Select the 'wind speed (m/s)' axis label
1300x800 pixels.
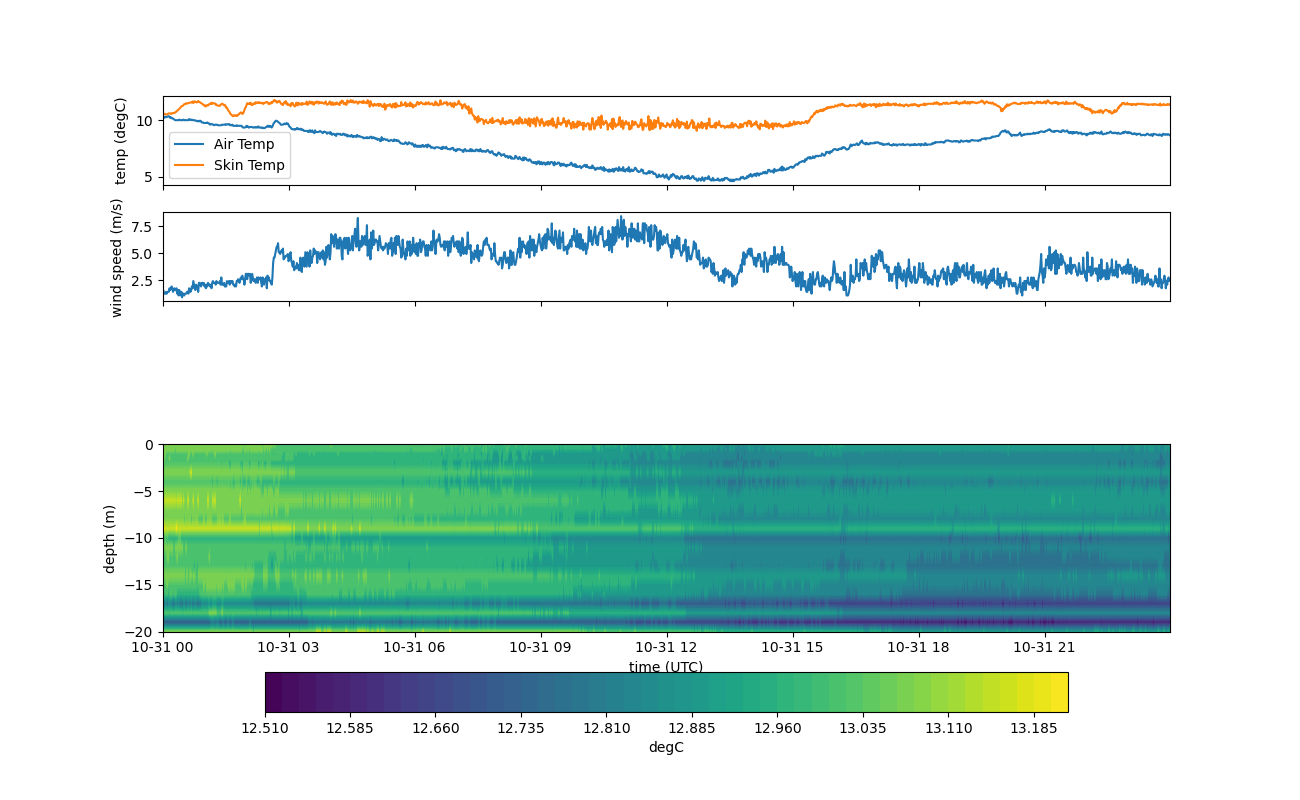(117, 257)
